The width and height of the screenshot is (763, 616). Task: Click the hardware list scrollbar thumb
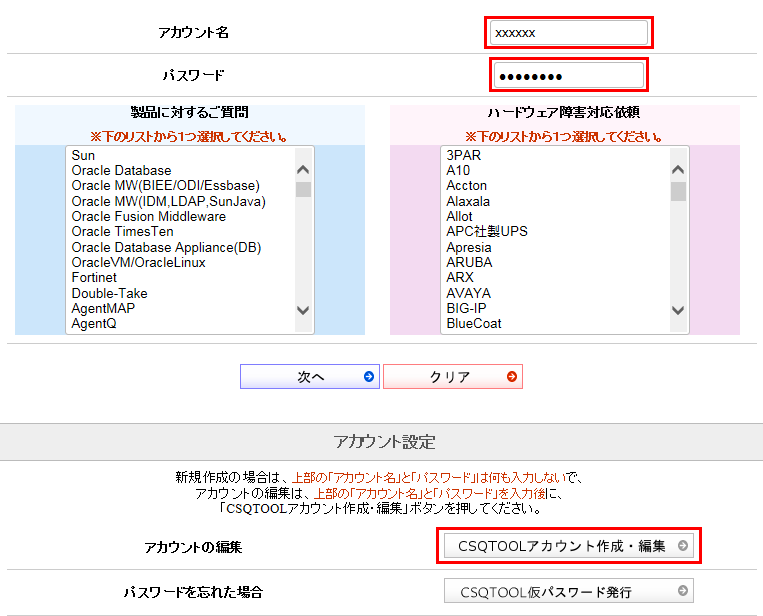tap(678, 191)
